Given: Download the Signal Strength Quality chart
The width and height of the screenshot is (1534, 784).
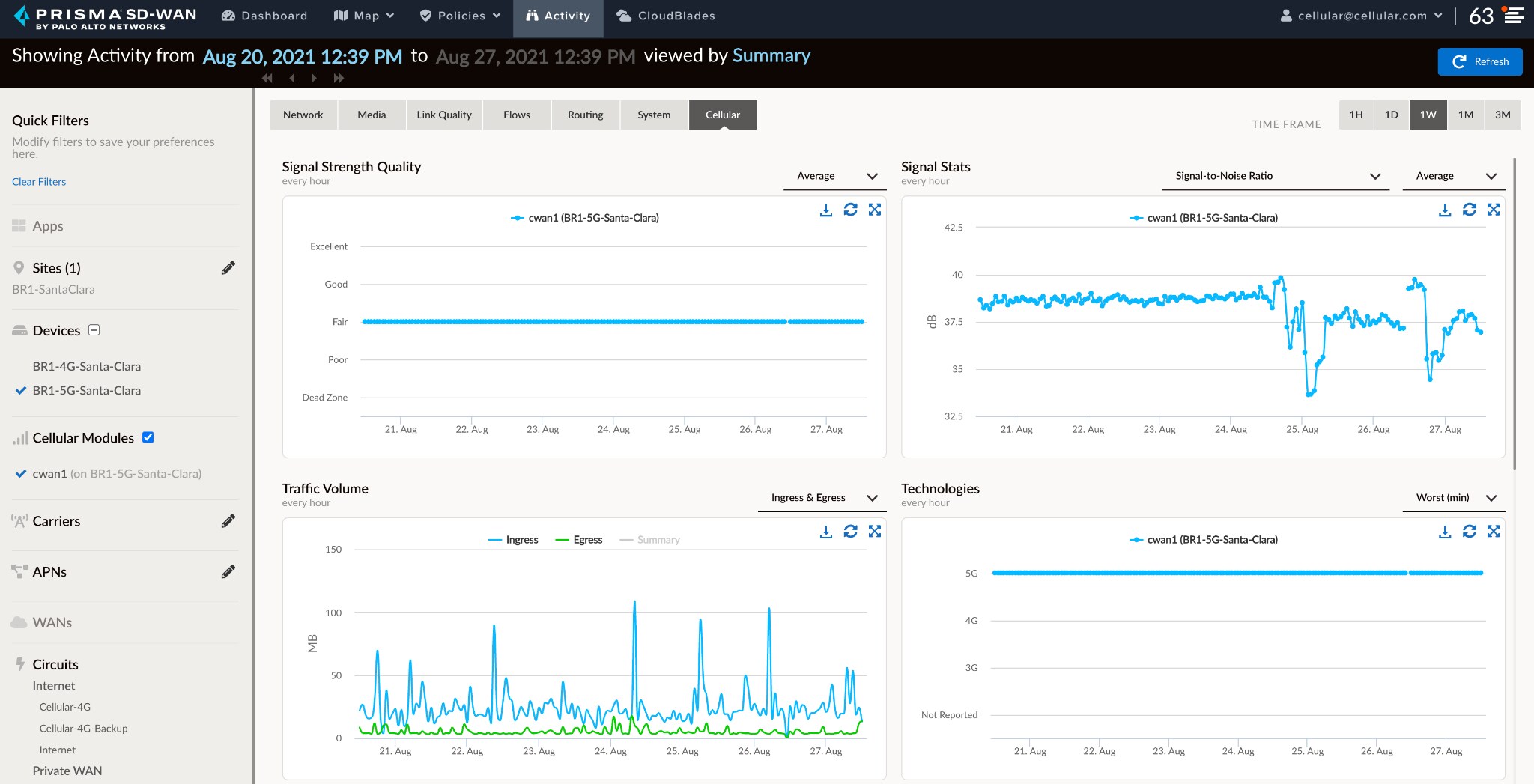Looking at the screenshot, I should (x=825, y=210).
